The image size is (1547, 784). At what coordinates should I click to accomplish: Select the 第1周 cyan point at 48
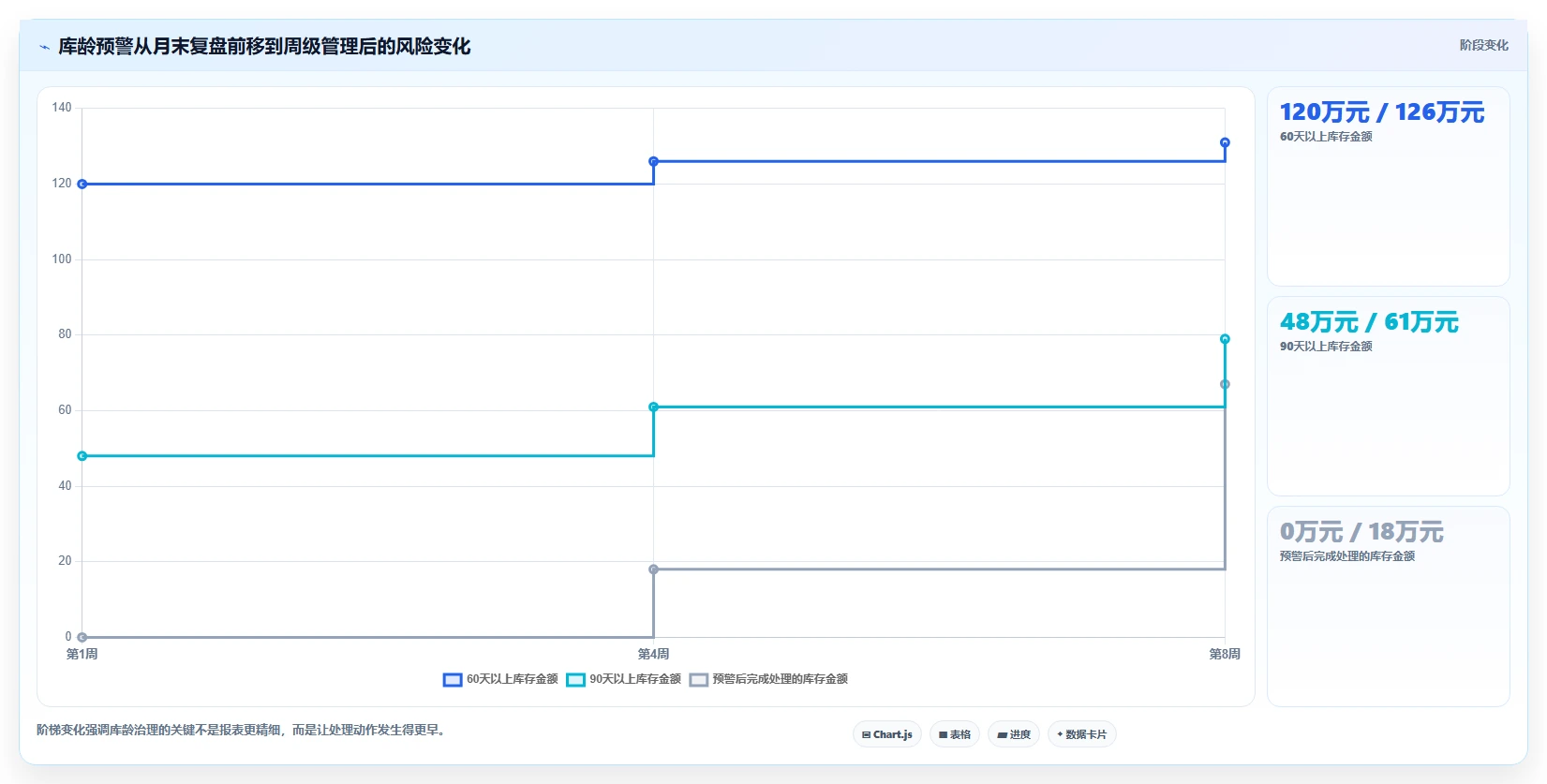coord(82,456)
